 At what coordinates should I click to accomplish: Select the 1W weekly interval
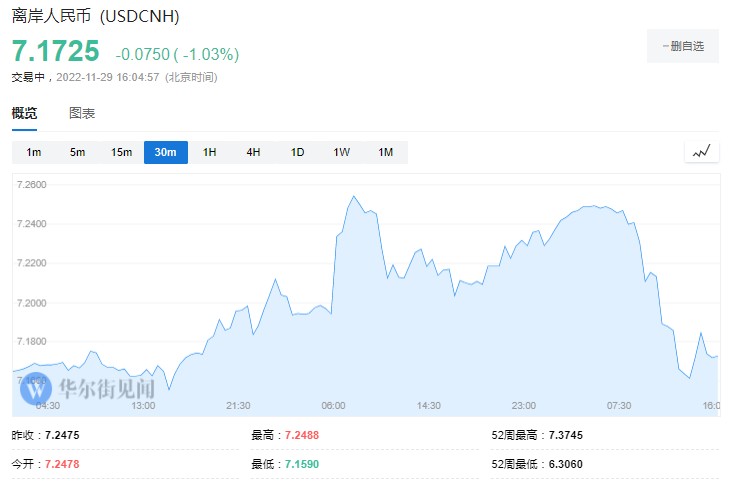click(341, 152)
